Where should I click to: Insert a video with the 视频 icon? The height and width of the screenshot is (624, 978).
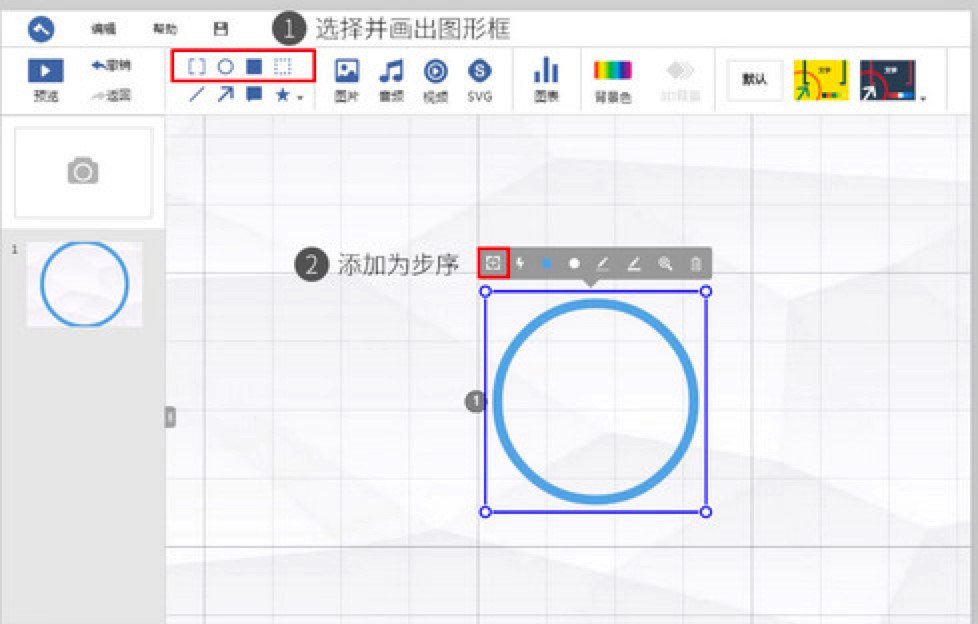click(435, 79)
